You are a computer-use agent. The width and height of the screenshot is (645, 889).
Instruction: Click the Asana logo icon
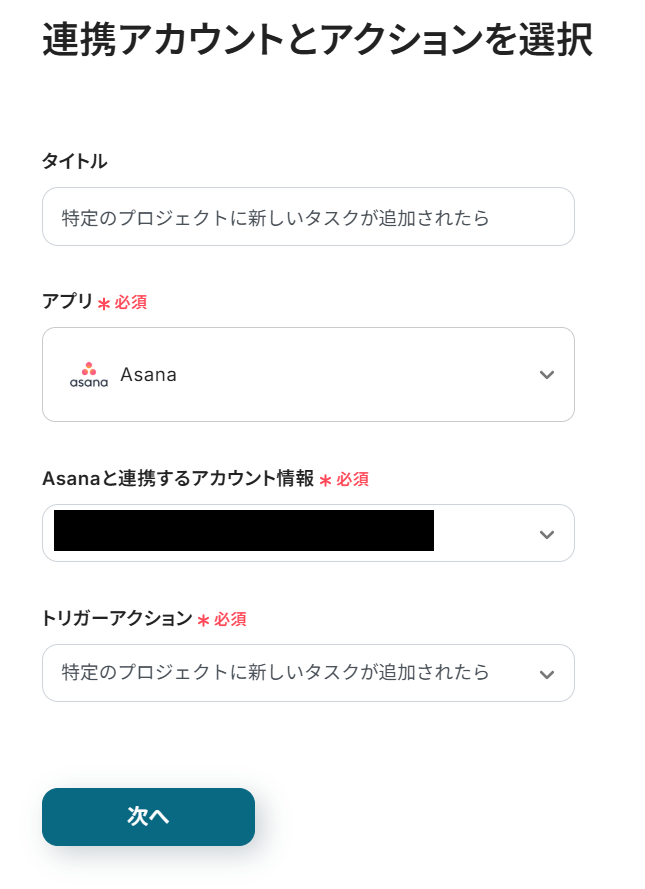click(x=89, y=375)
